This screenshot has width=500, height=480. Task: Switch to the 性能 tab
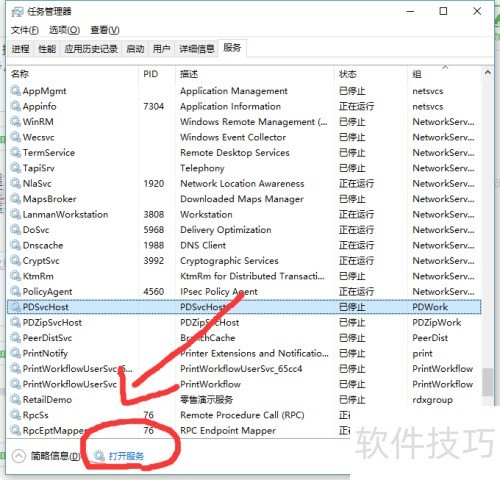tap(47, 49)
